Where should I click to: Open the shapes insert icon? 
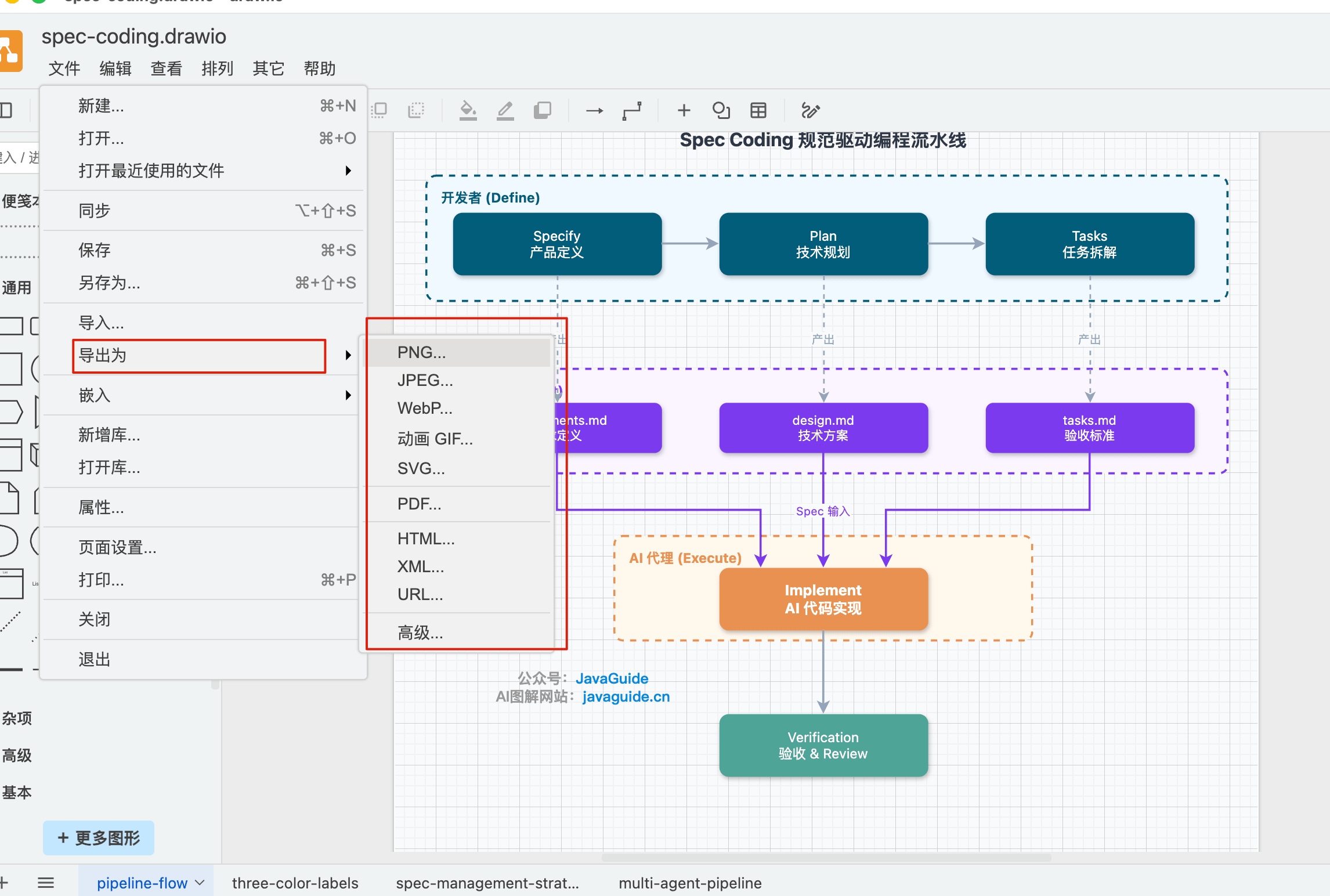(721, 110)
